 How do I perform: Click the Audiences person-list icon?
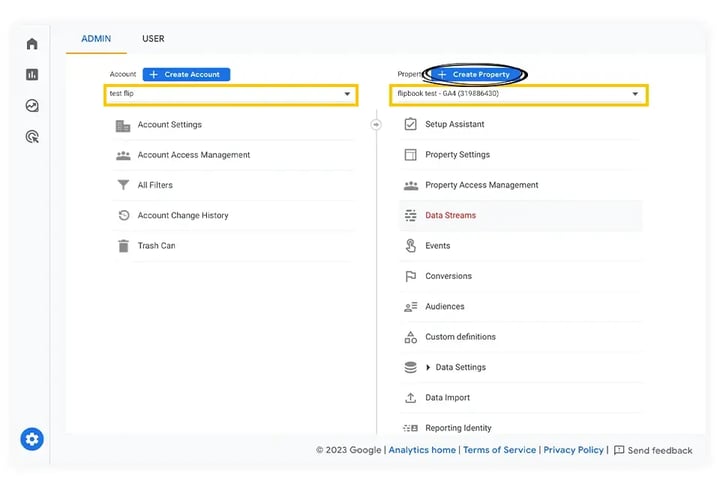pyautogui.click(x=411, y=306)
